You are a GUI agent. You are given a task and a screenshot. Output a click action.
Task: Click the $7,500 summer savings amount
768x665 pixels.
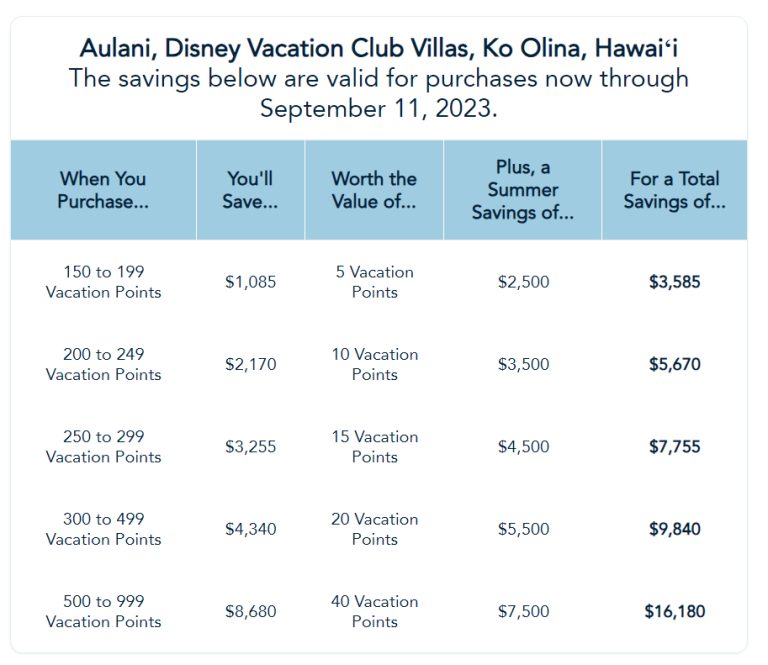(524, 612)
